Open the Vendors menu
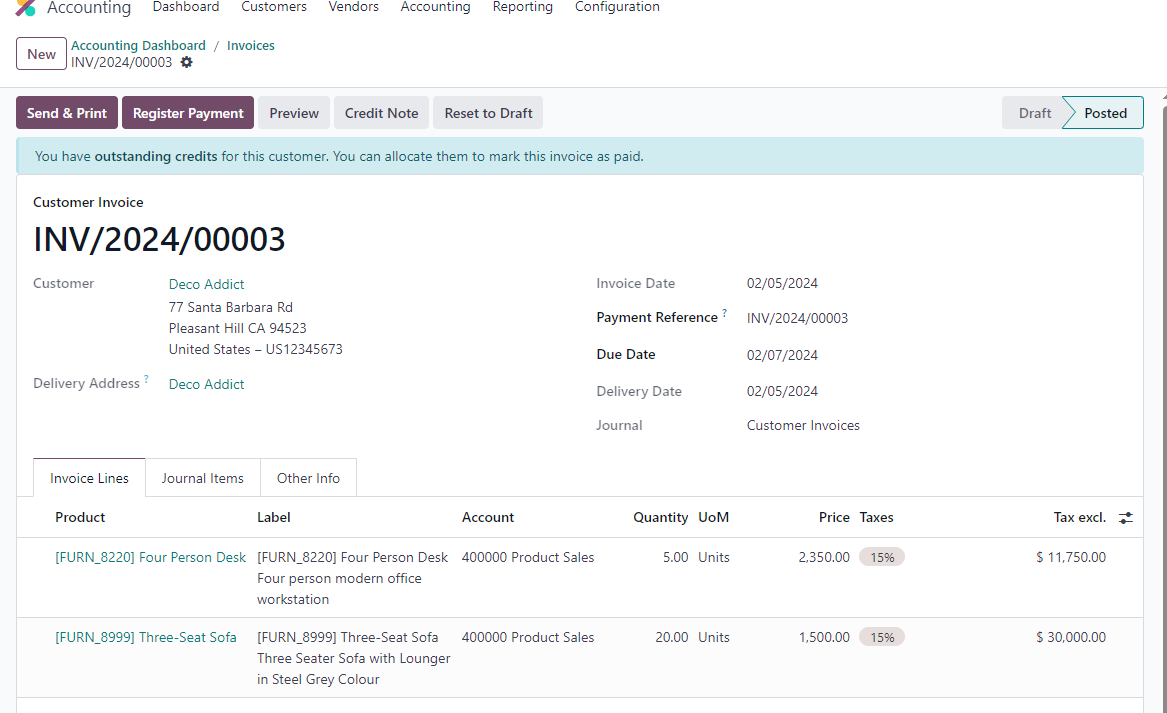 click(354, 7)
